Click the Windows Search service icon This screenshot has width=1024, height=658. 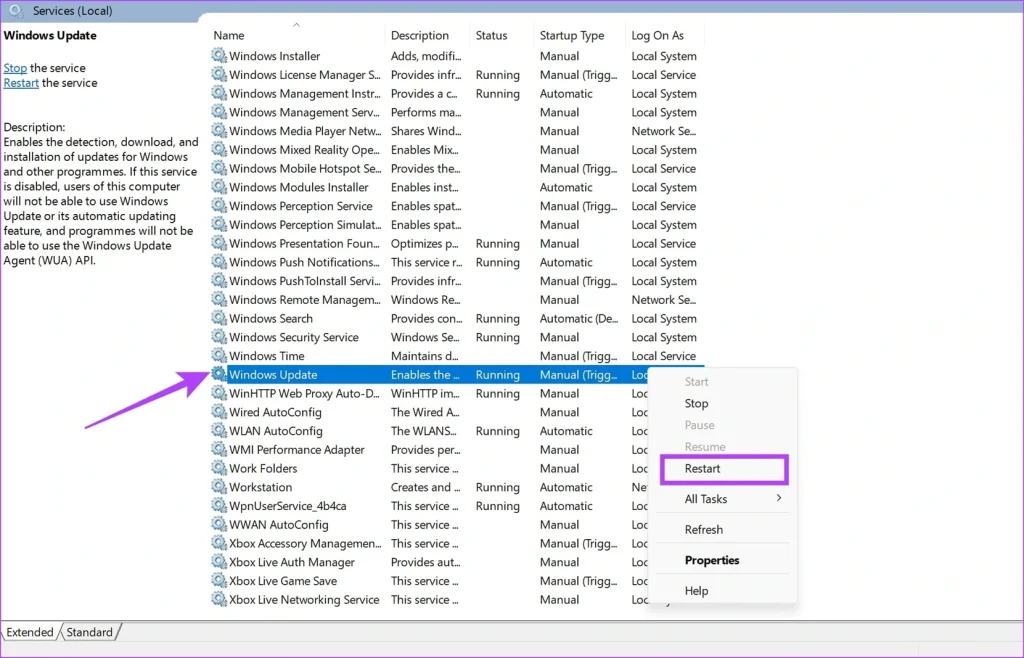(x=219, y=318)
